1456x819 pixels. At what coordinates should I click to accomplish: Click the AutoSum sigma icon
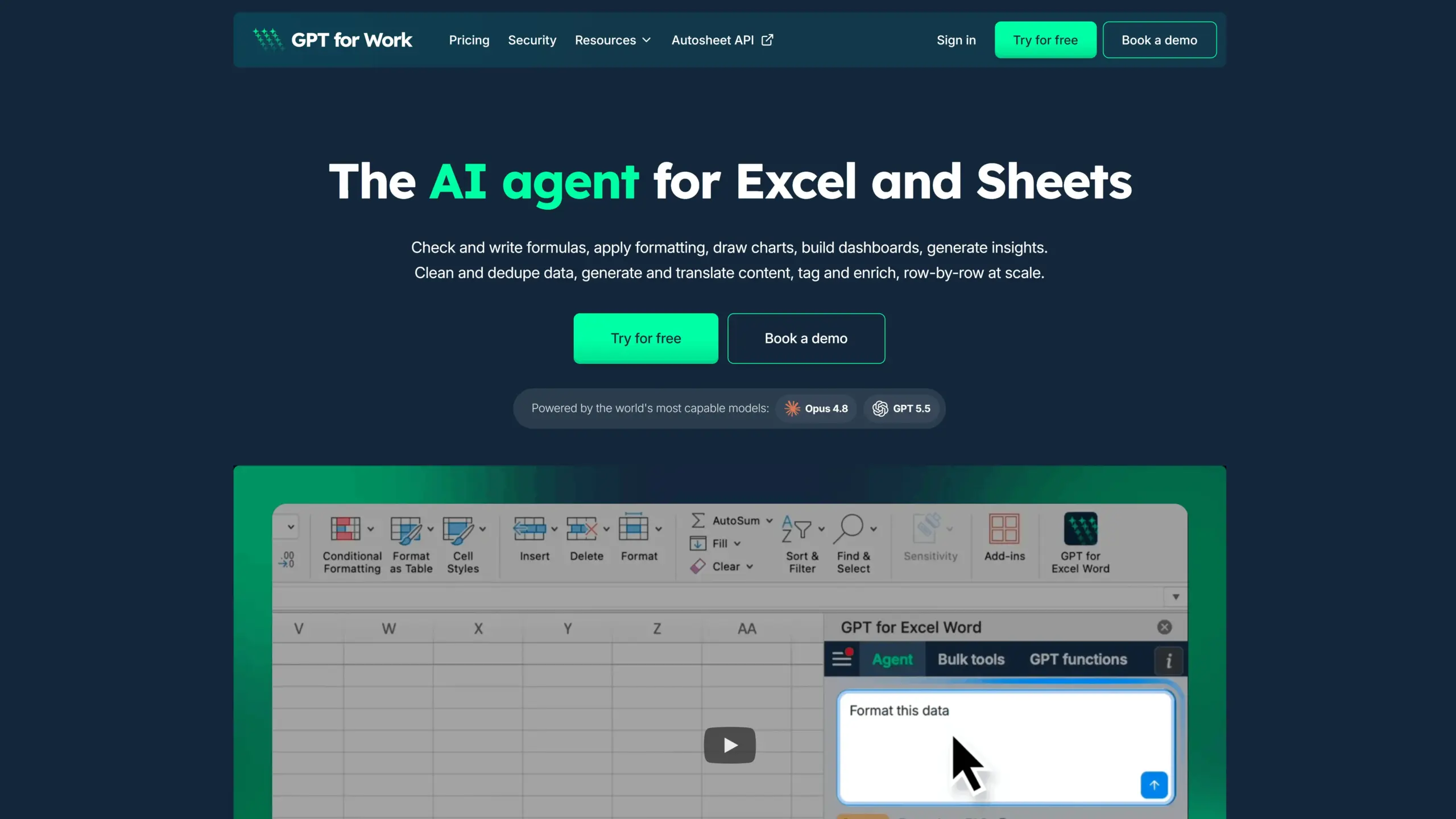[x=698, y=520]
